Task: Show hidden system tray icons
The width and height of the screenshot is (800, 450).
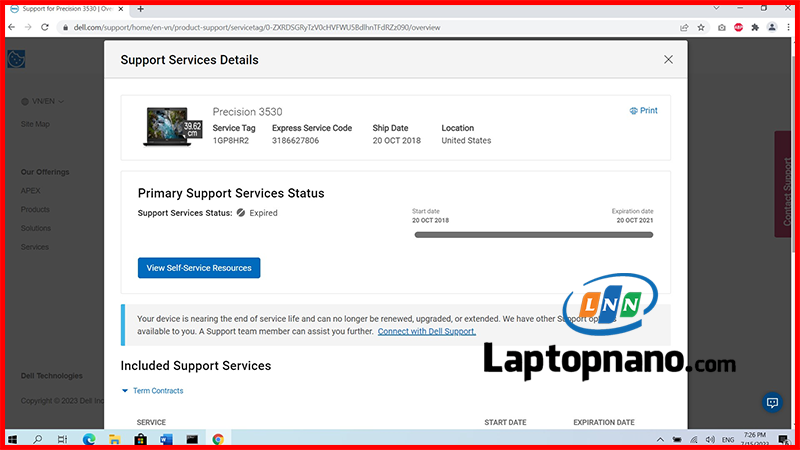Action: point(661,439)
